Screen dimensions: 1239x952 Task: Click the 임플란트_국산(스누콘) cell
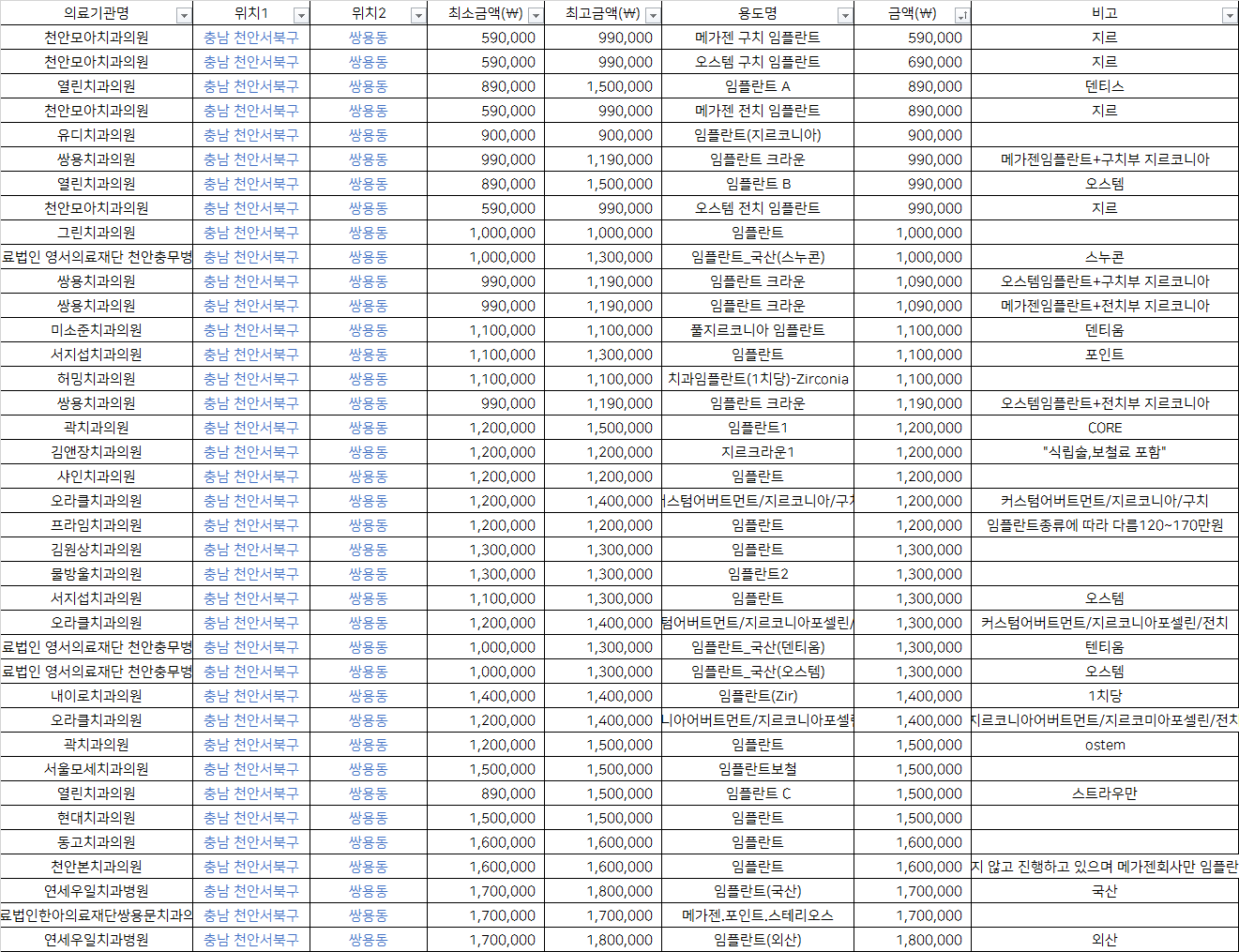(758, 257)
